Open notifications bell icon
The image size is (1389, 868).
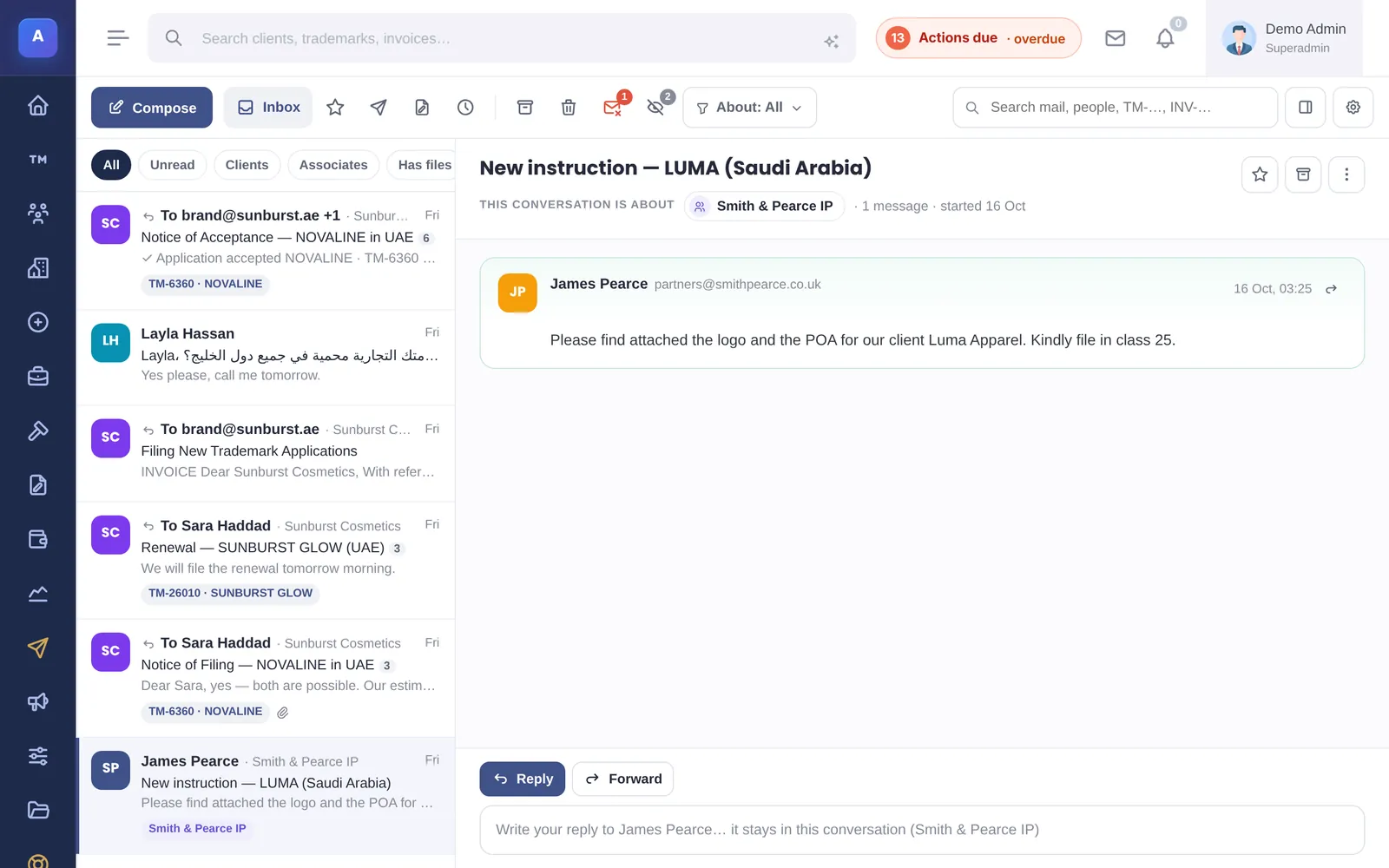tap(1165, 38)
